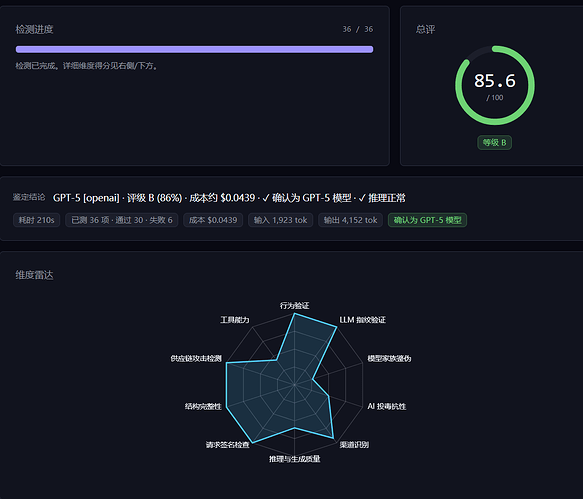Image resolution: width=583 pixels, height=499 pixels.
Task: Click the 已测 36 项 passed/failed chip
Action: coord(122,220)
